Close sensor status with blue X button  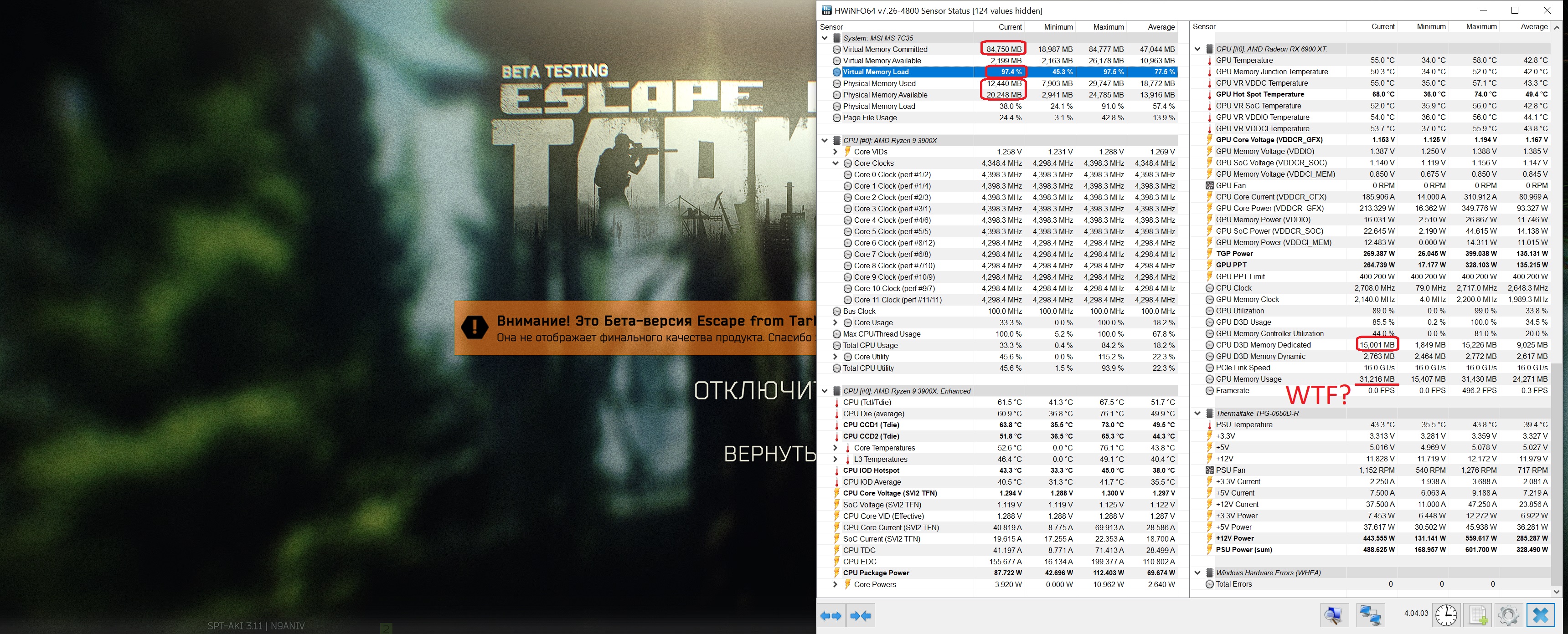(x=1540, y=616)
